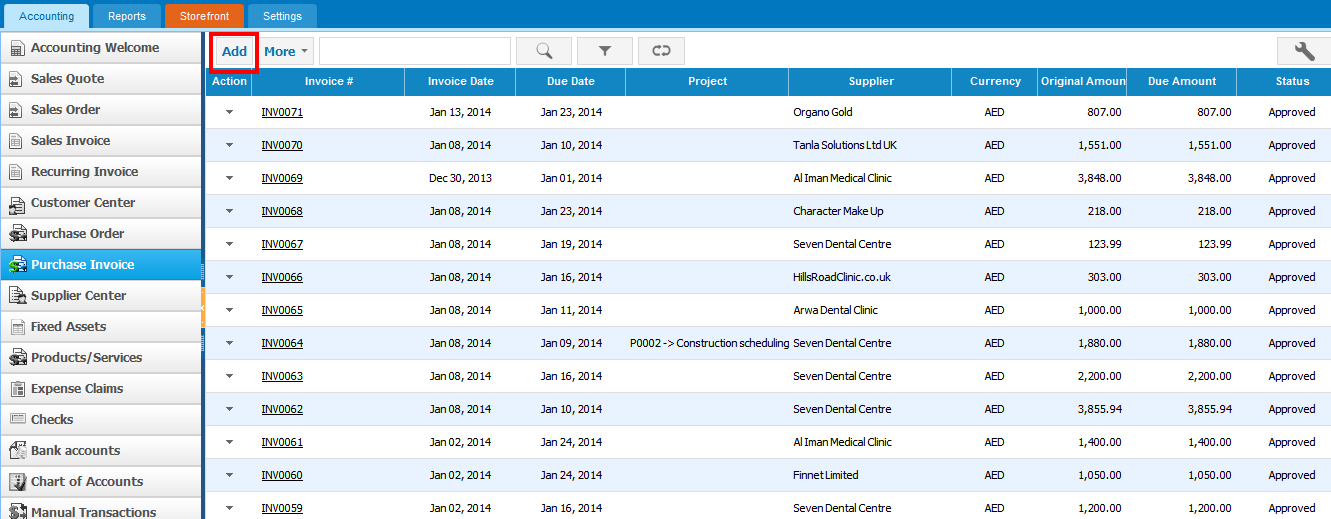
Task: Open action arrow for invoice INV0065
Action: click(229, 310)
